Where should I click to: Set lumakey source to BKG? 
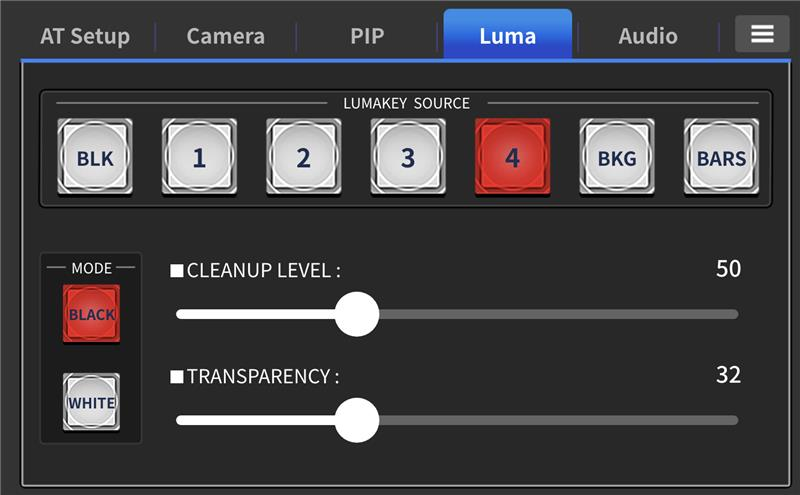tap(617, 157)
